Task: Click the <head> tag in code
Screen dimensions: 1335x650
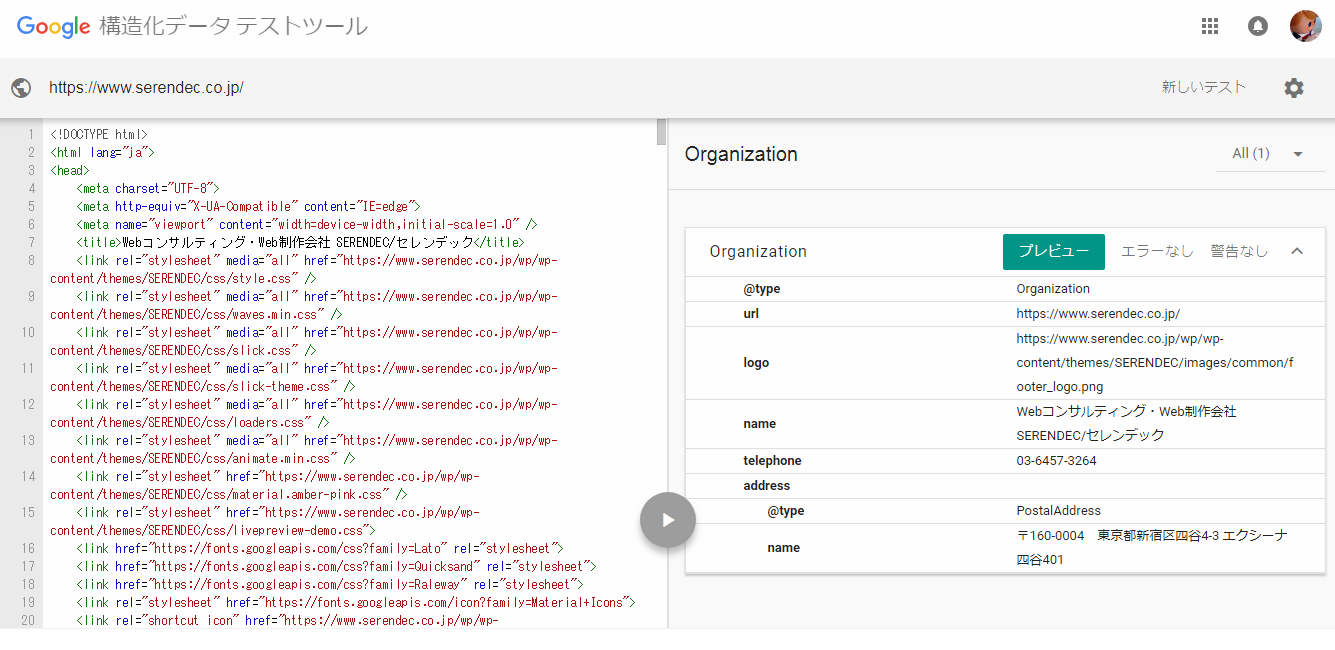Action: pyautogui.click(x=70, y=171)
